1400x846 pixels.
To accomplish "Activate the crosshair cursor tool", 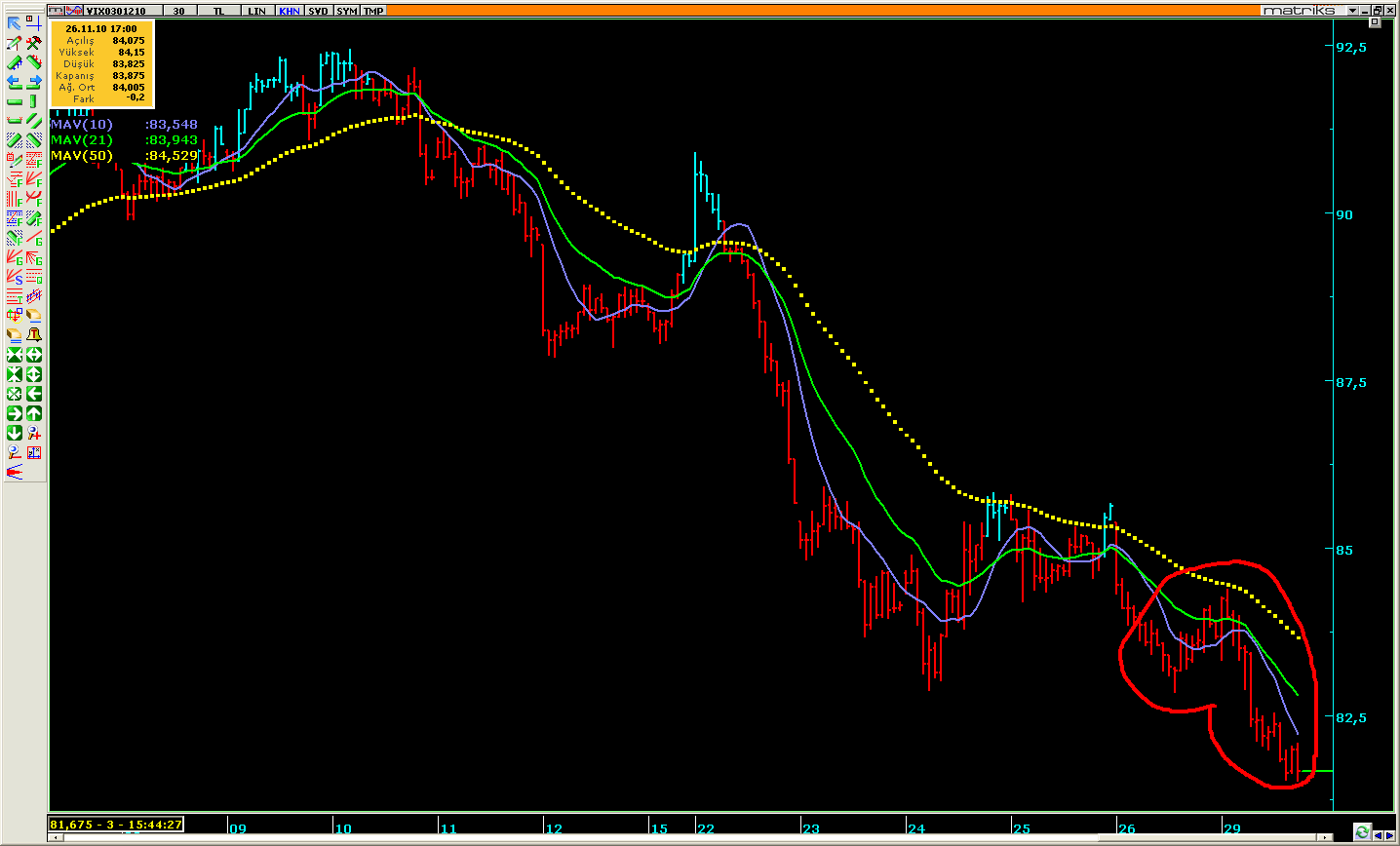I will 34,23.
